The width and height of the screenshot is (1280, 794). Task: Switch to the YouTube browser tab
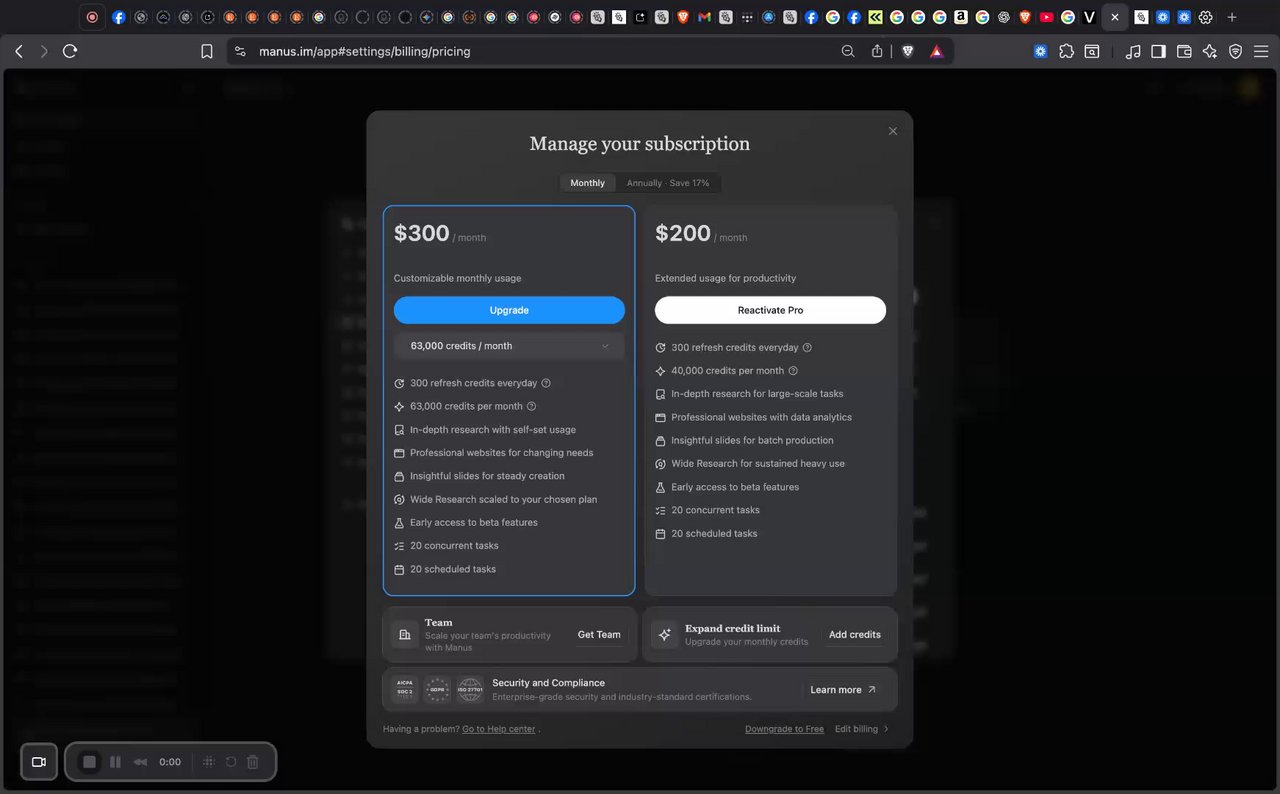[1047, 17]
